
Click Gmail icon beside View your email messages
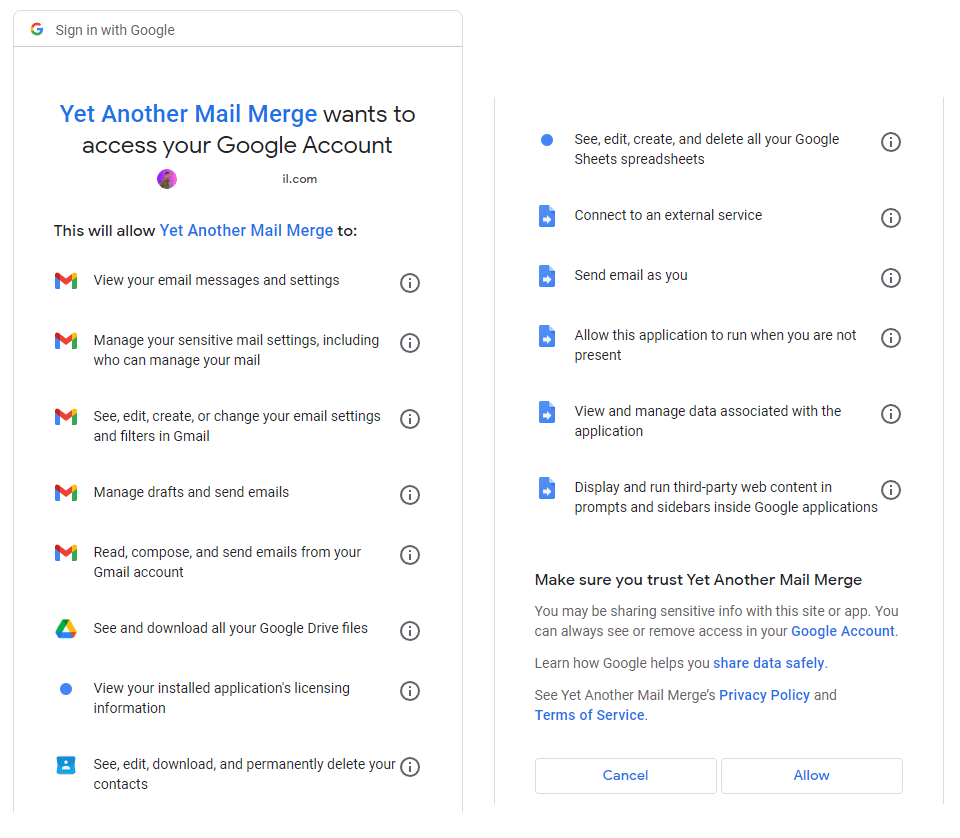coord(66,280)
